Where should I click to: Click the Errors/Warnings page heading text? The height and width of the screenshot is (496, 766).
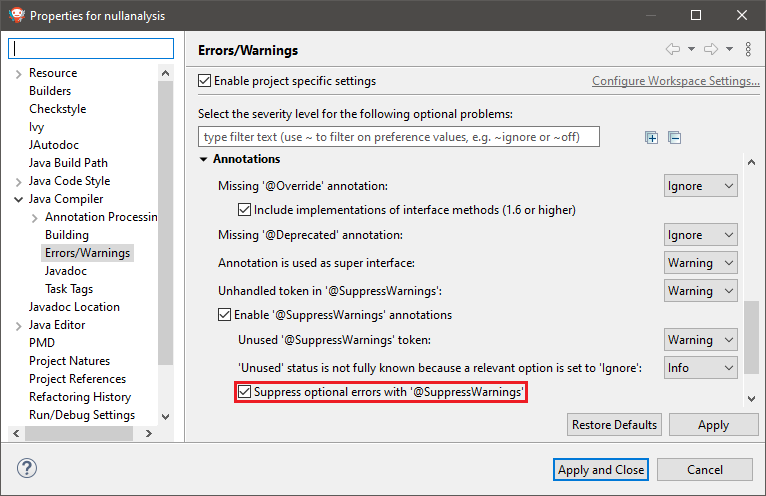[248, 50]
